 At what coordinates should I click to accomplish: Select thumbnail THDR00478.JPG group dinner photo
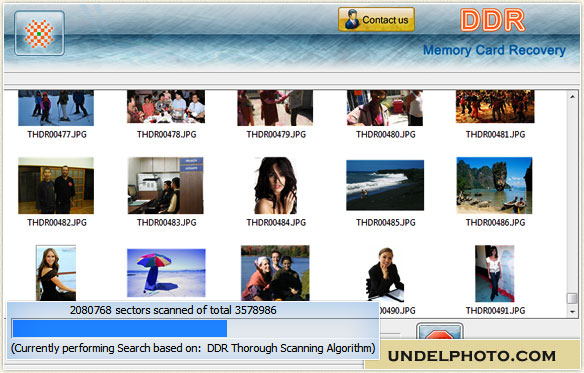[166, 107]
